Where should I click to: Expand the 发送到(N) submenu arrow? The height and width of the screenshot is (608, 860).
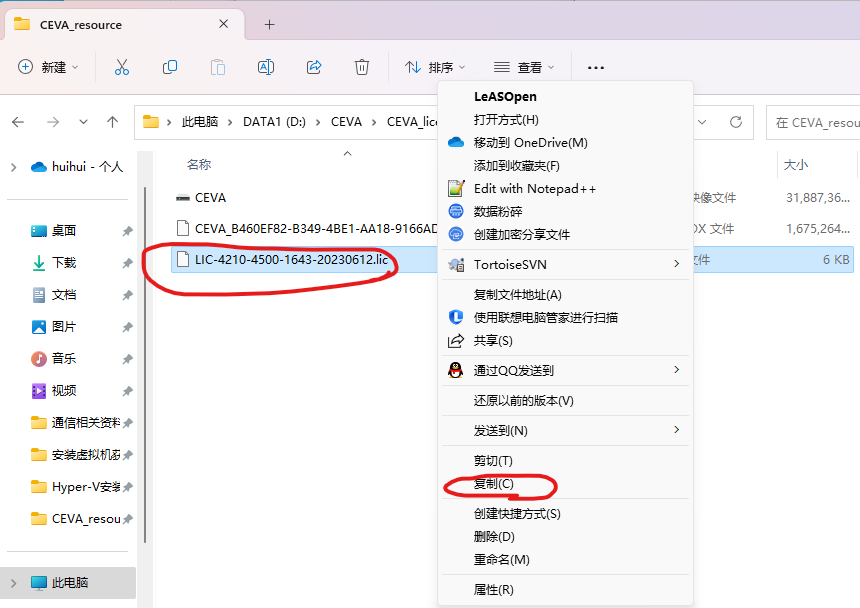click(x=677, y=429)
